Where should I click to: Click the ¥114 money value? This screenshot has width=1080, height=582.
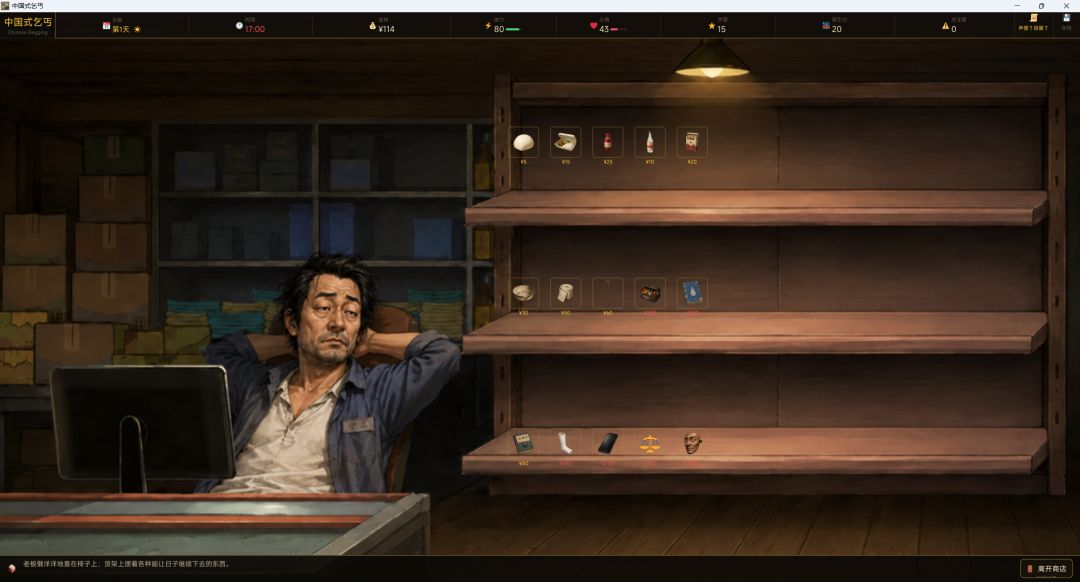(x=386, y=29)
